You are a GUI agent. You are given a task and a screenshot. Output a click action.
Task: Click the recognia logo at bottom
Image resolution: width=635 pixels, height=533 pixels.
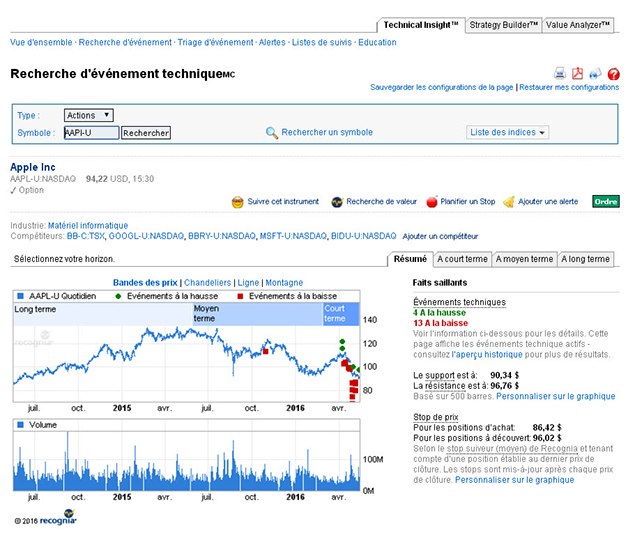coord(58,518)
